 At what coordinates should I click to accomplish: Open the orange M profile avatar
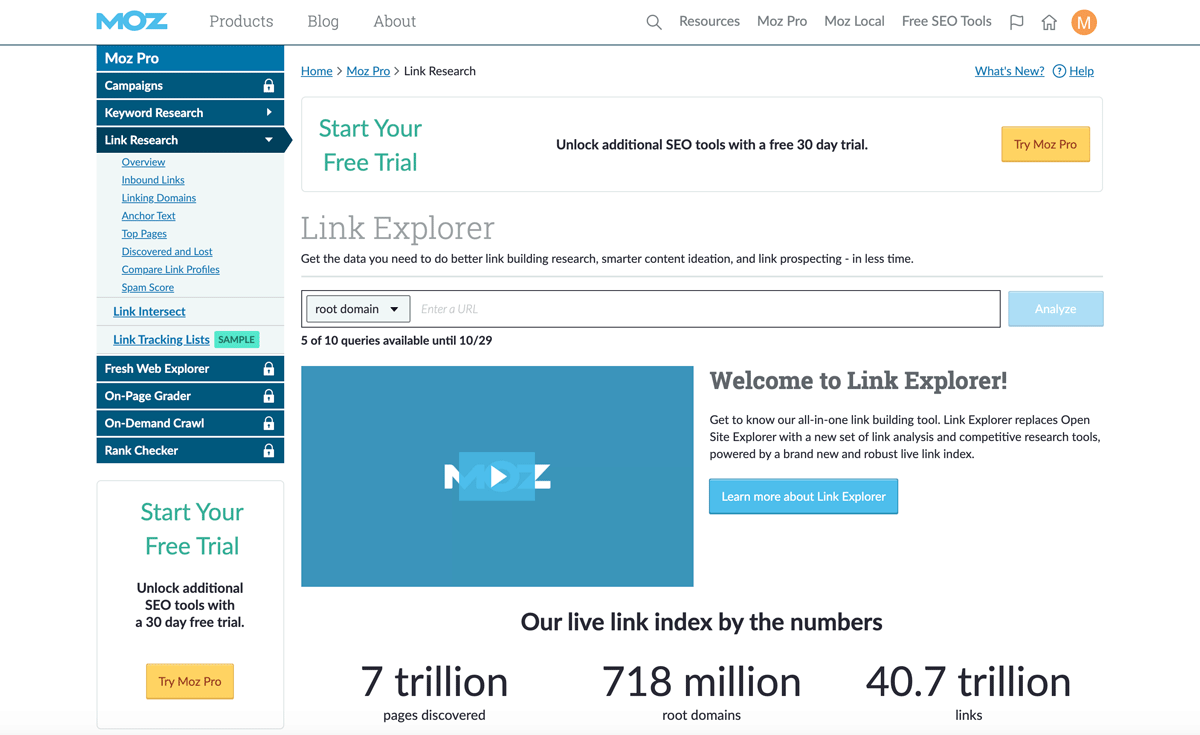click(1084, 22)
